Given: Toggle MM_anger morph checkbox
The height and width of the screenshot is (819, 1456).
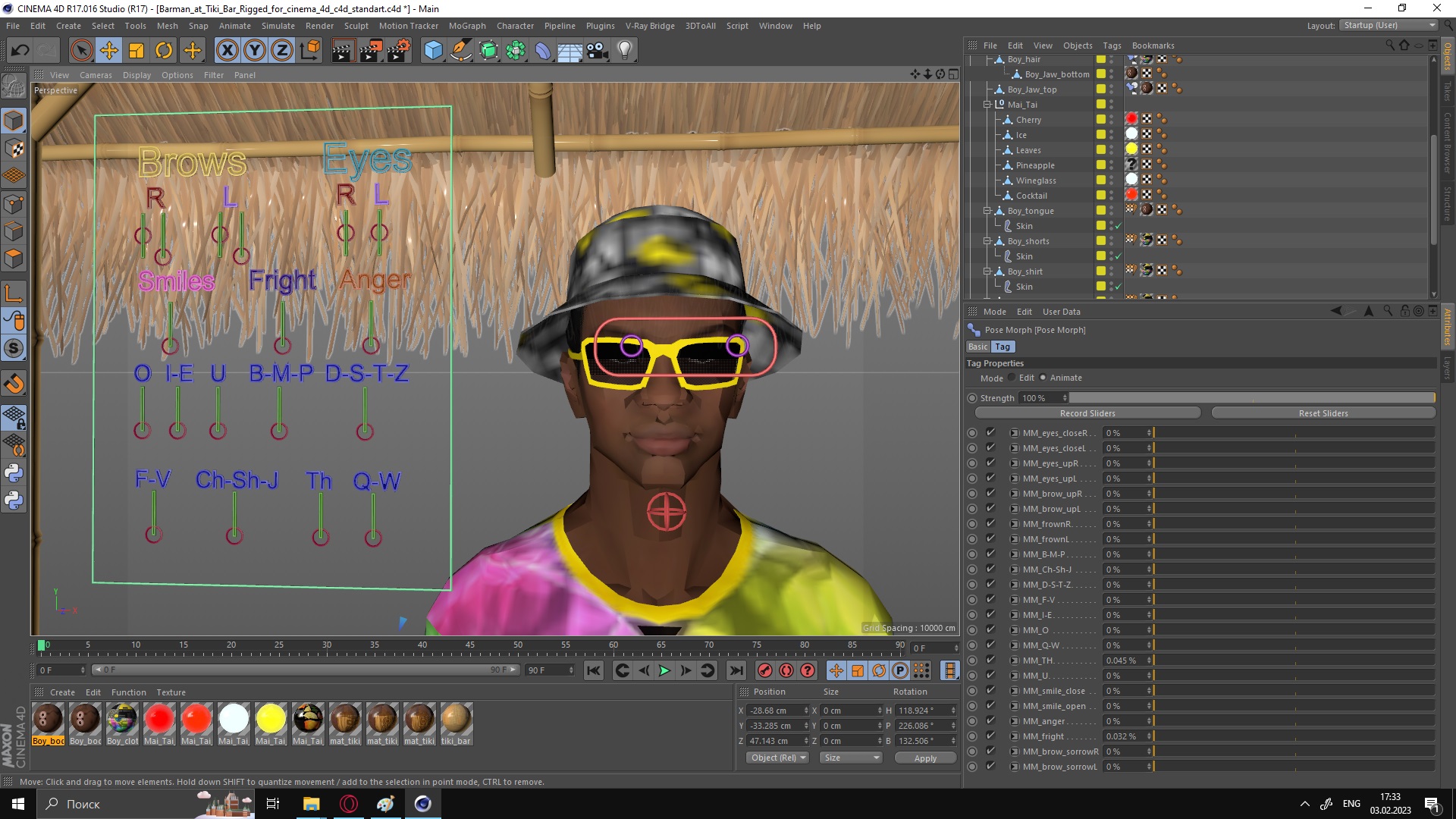Looking at the screenshot, I should coord(990,720).
